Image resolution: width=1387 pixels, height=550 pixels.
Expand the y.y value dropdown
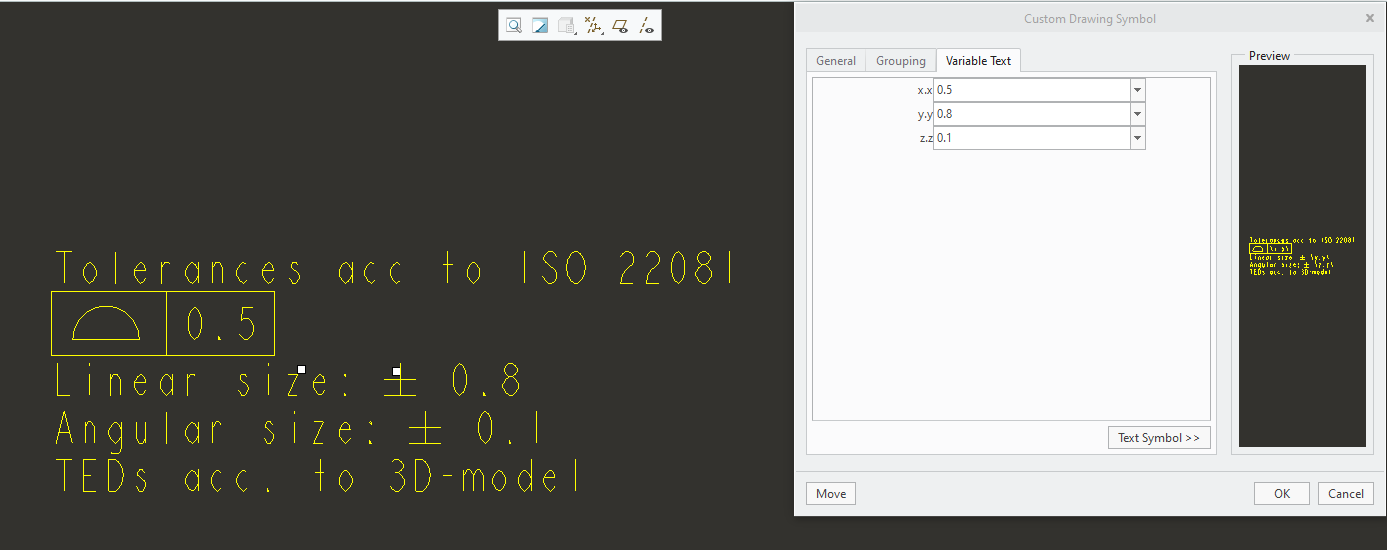(x=1137, y=114)
